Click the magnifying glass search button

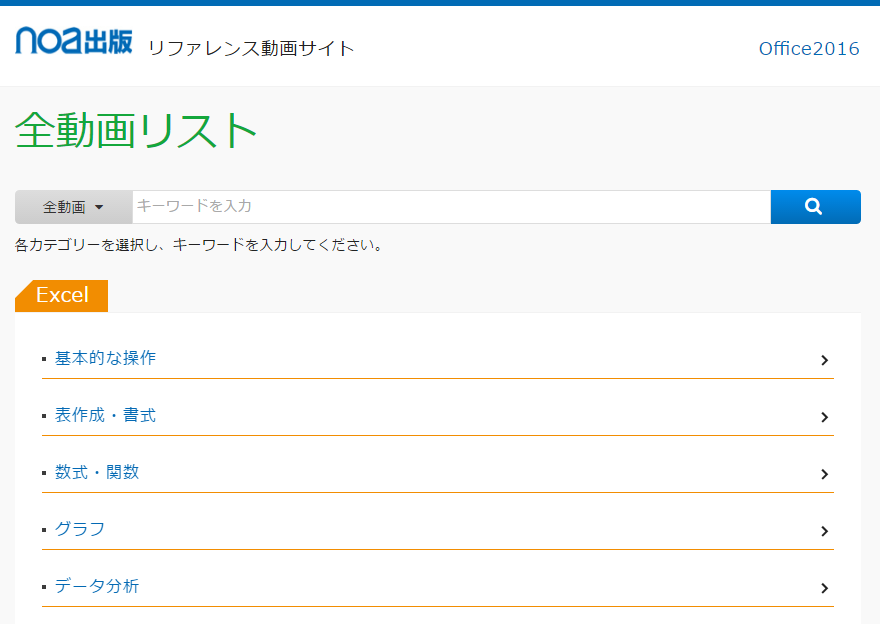[x=814, y=207]
